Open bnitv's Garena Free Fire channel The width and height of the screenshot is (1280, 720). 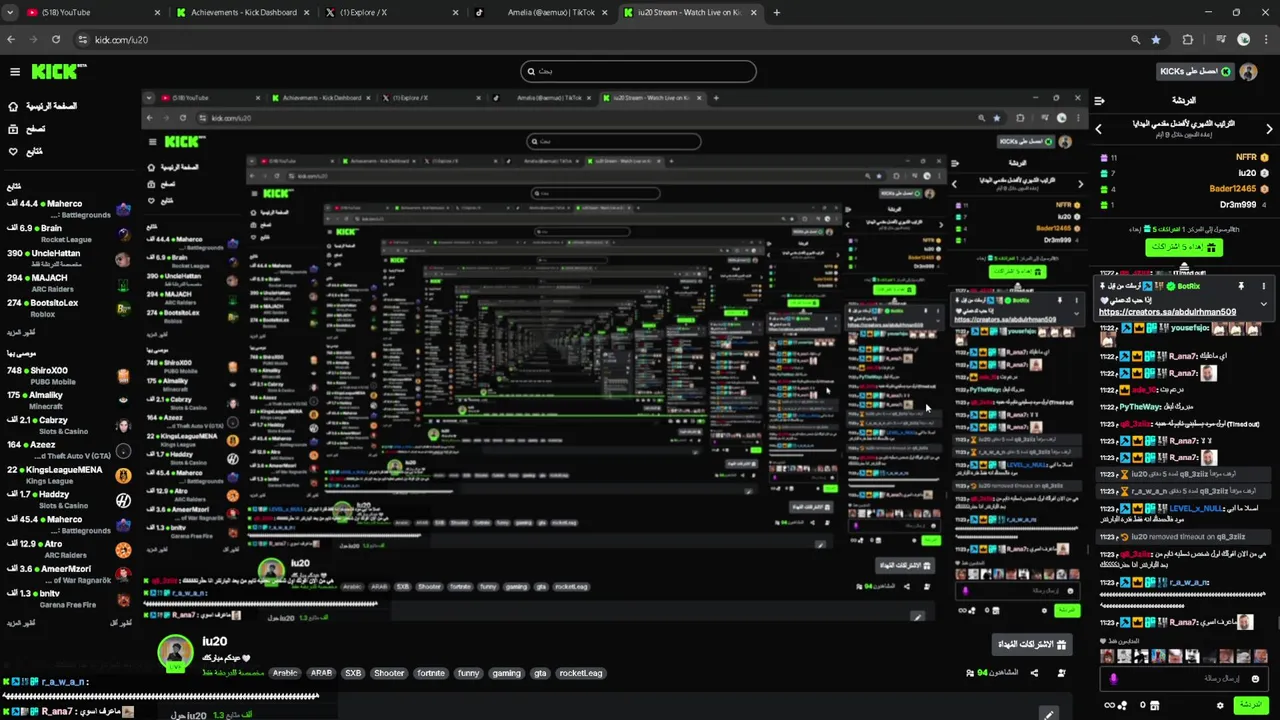[x=68, y=599]
